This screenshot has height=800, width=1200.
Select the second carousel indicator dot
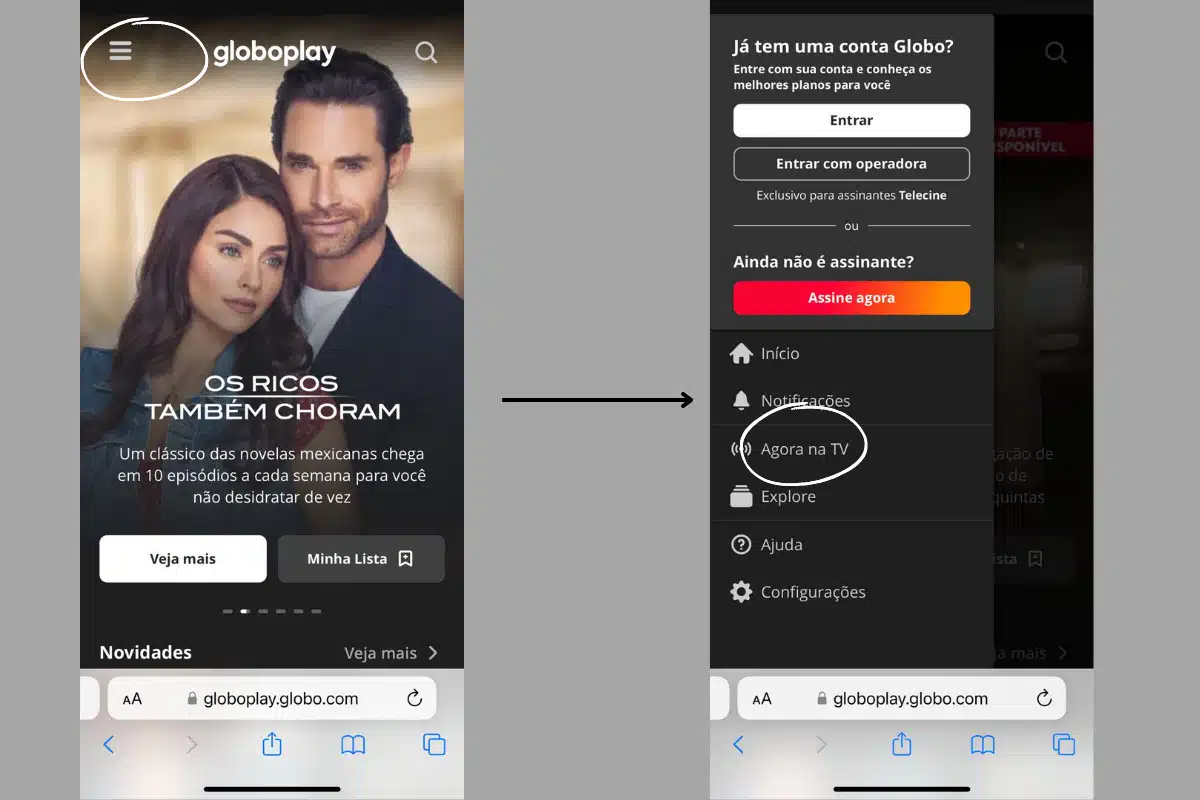[245, 611]
